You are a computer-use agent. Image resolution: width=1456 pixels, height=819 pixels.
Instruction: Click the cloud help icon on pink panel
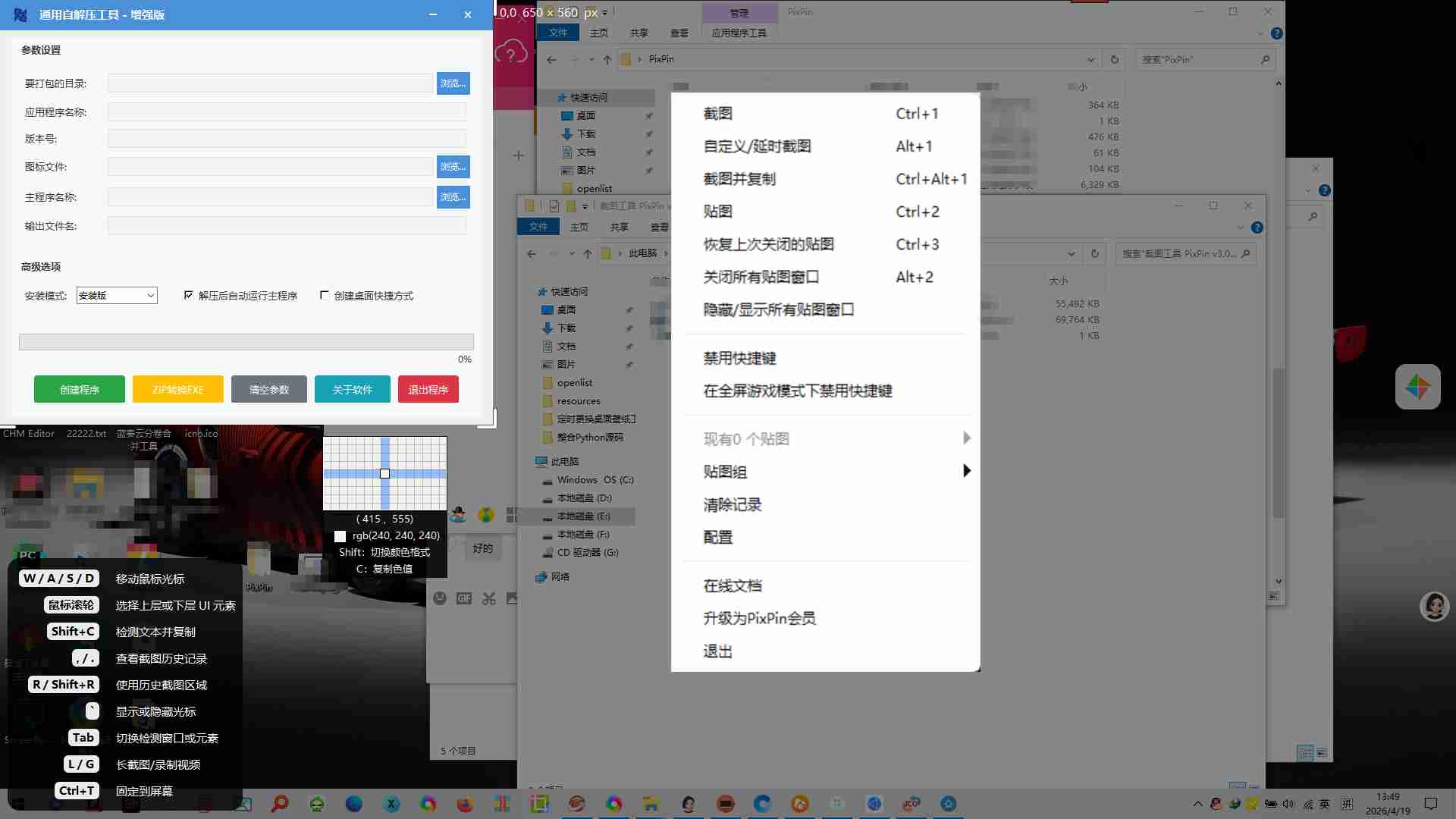point(511,53)
